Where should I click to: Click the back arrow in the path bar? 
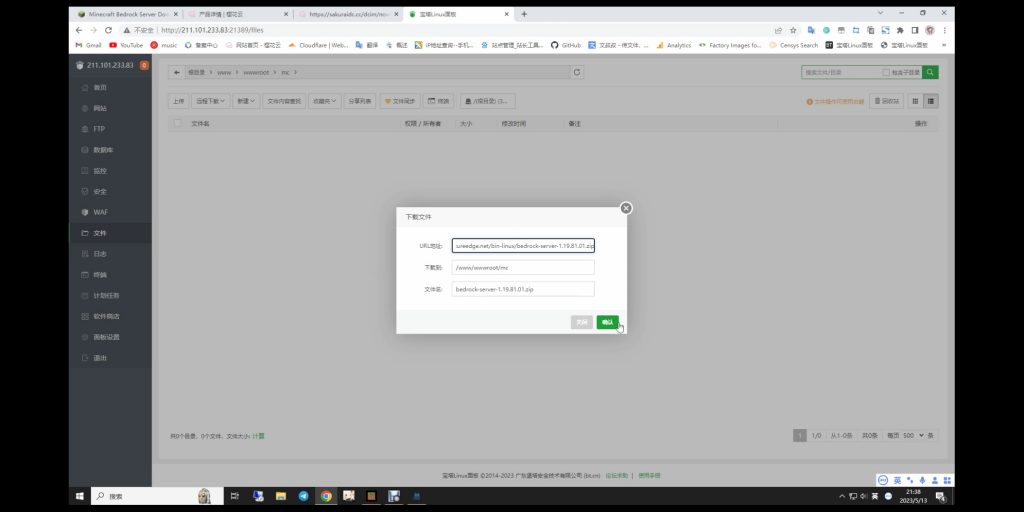click(176, 73)
